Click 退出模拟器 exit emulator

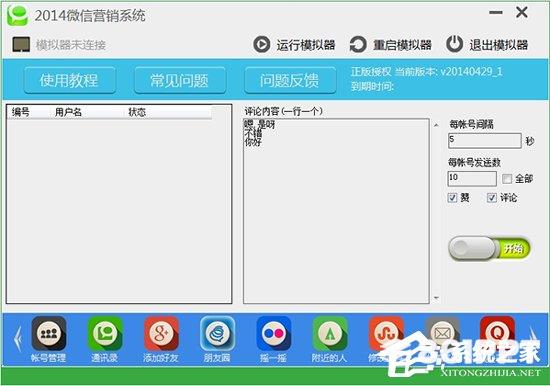click(x=487, y=44)
